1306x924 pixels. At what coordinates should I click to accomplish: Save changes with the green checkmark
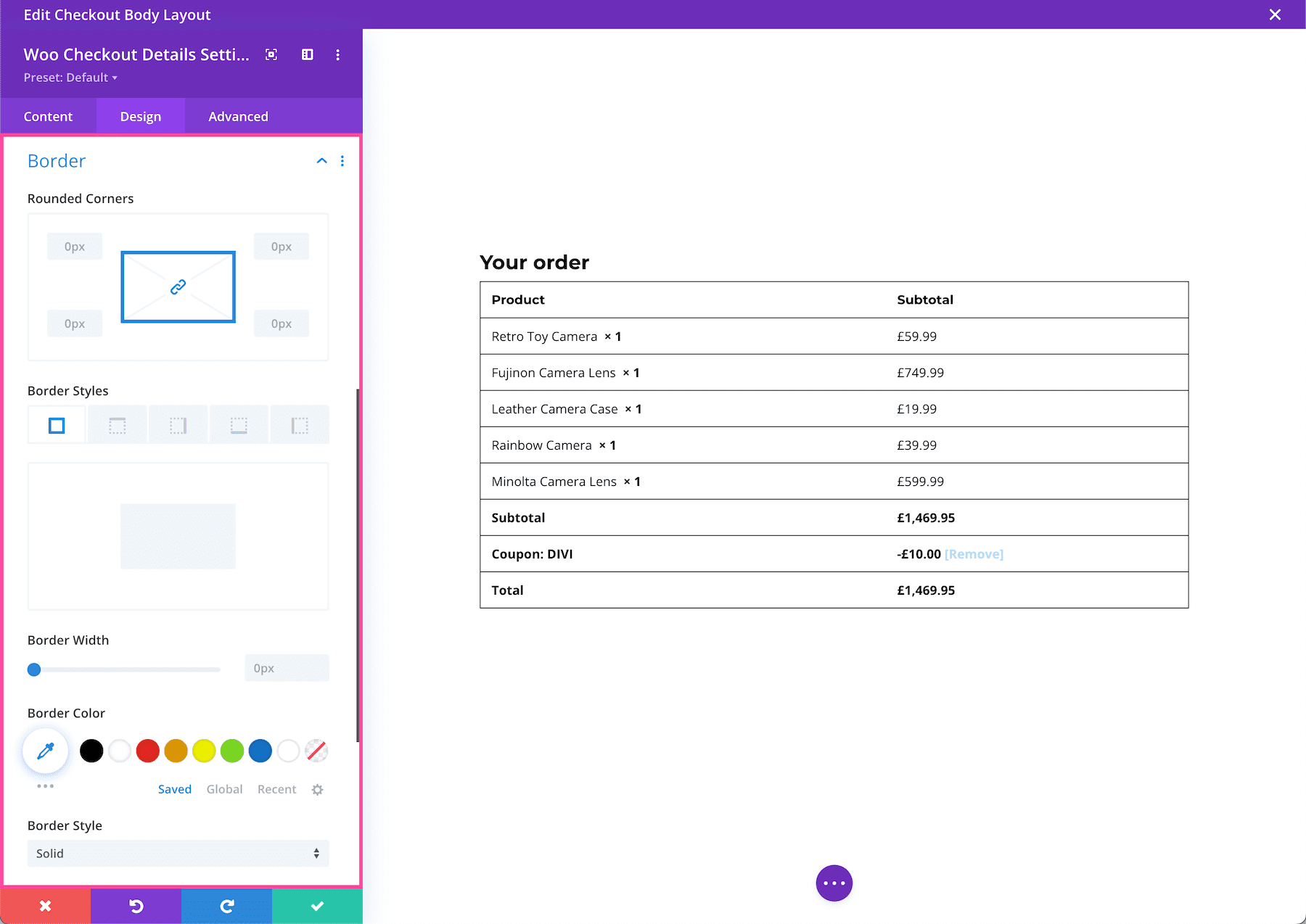coord(317,905)
